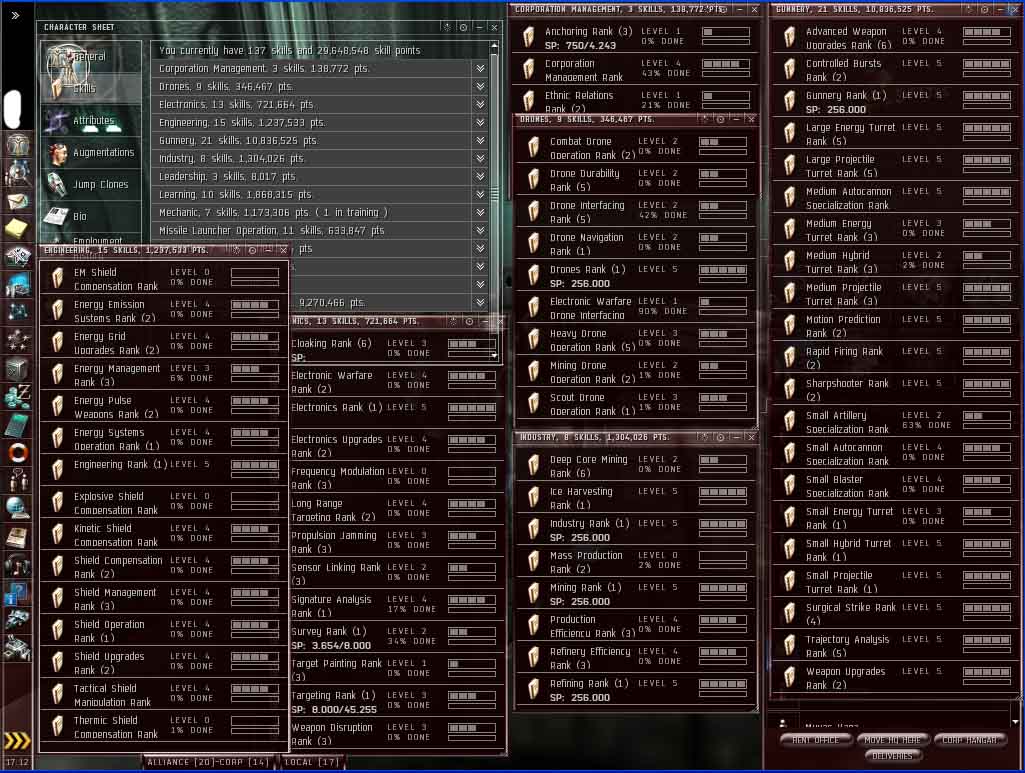
Task: Expand the Drones skill group chevron
Action: coord(480,86)
